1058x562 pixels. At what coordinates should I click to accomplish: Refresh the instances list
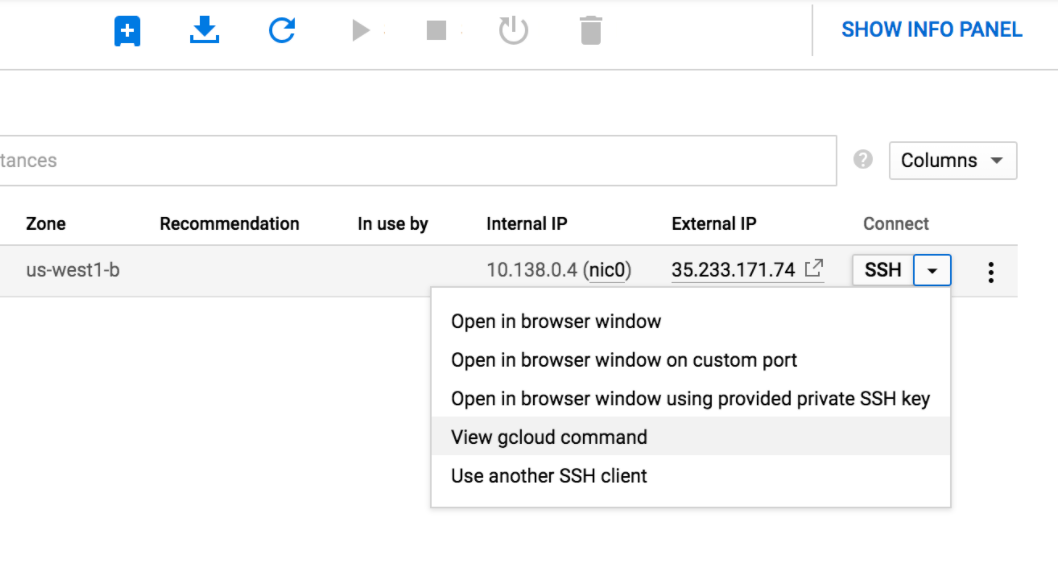[x=282, y=31]
